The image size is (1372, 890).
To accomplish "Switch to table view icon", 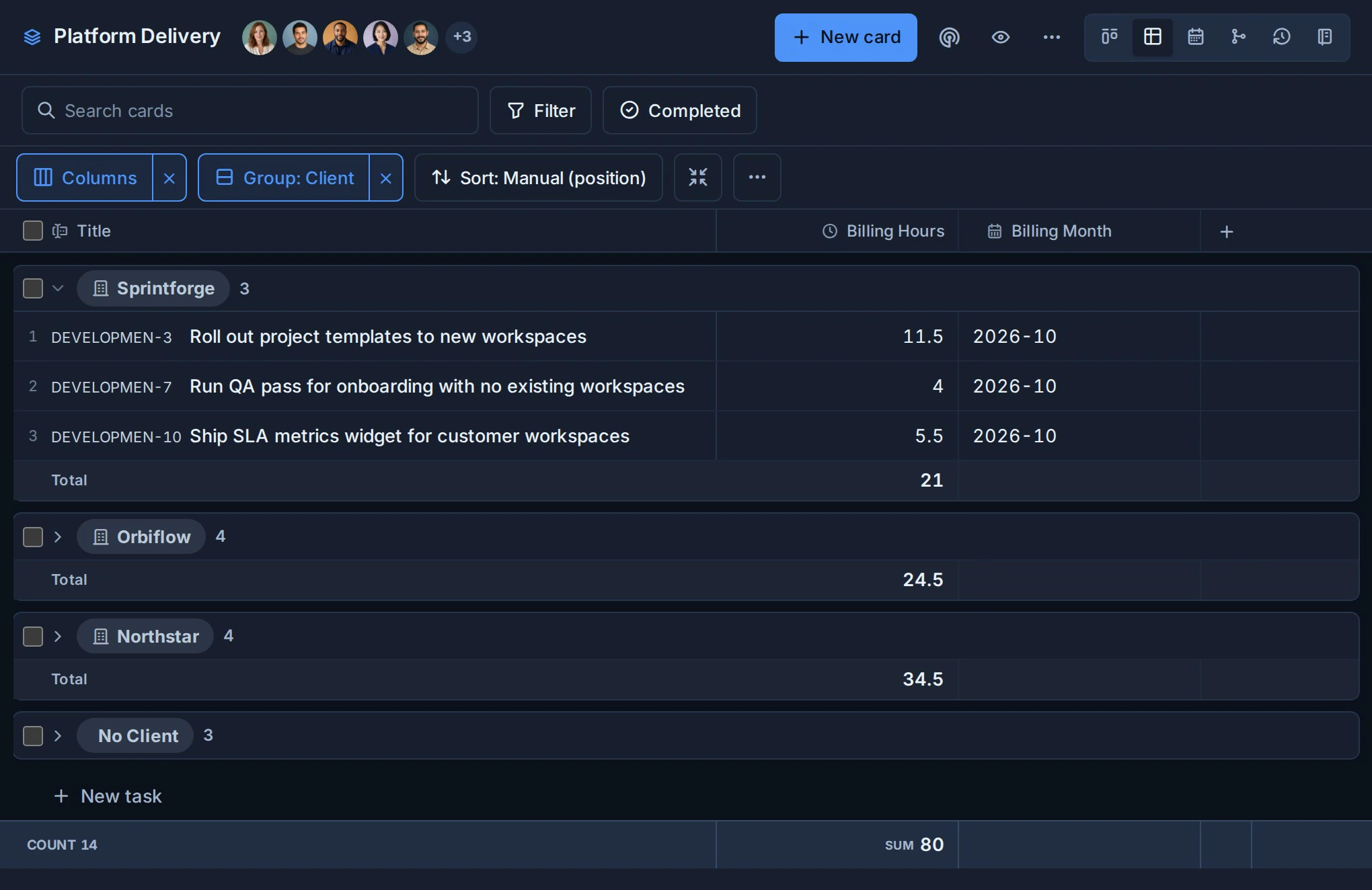I will 1153,37.
